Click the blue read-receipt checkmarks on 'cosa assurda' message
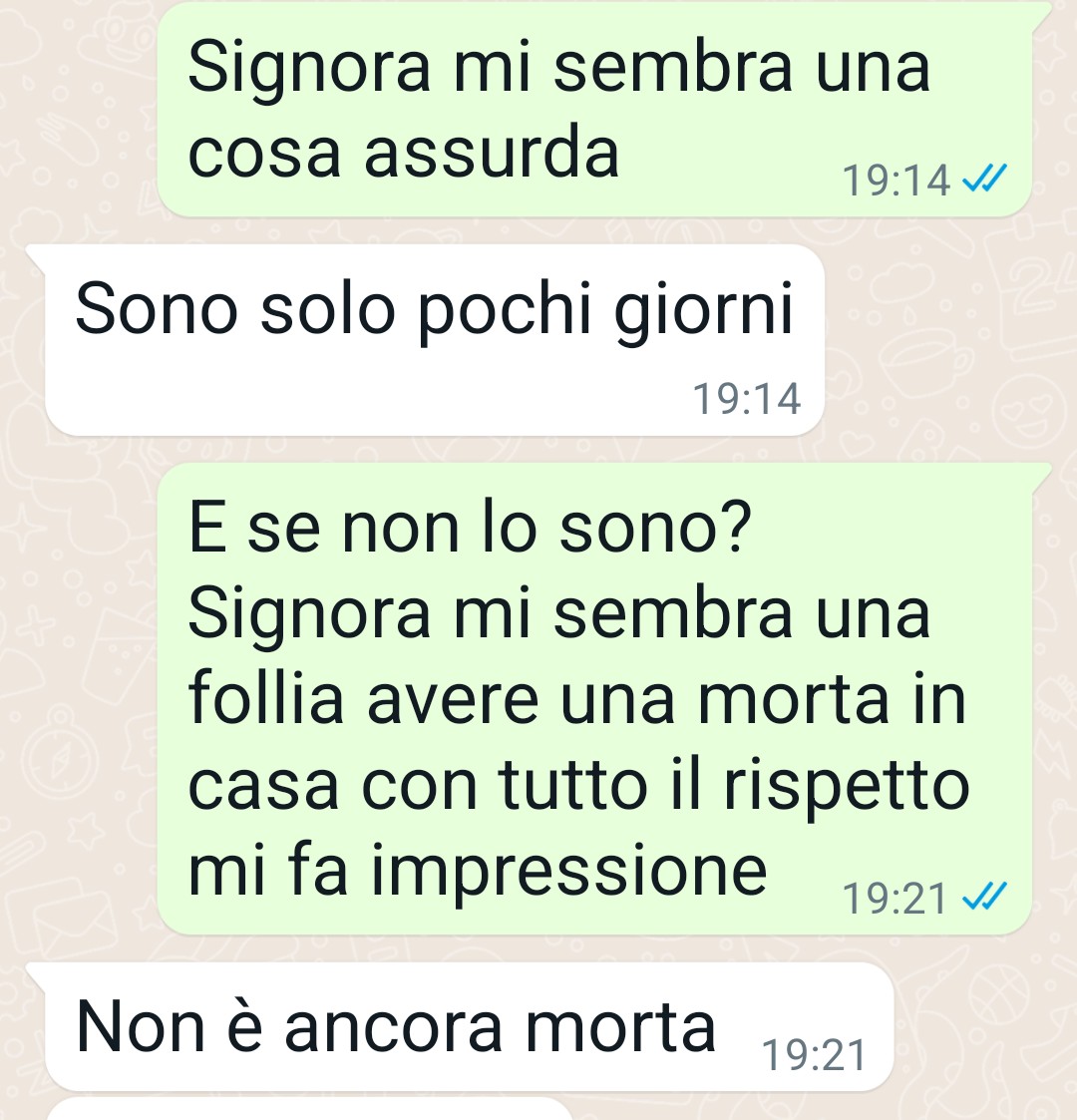1077x1120 pixels. coord(984,179)
